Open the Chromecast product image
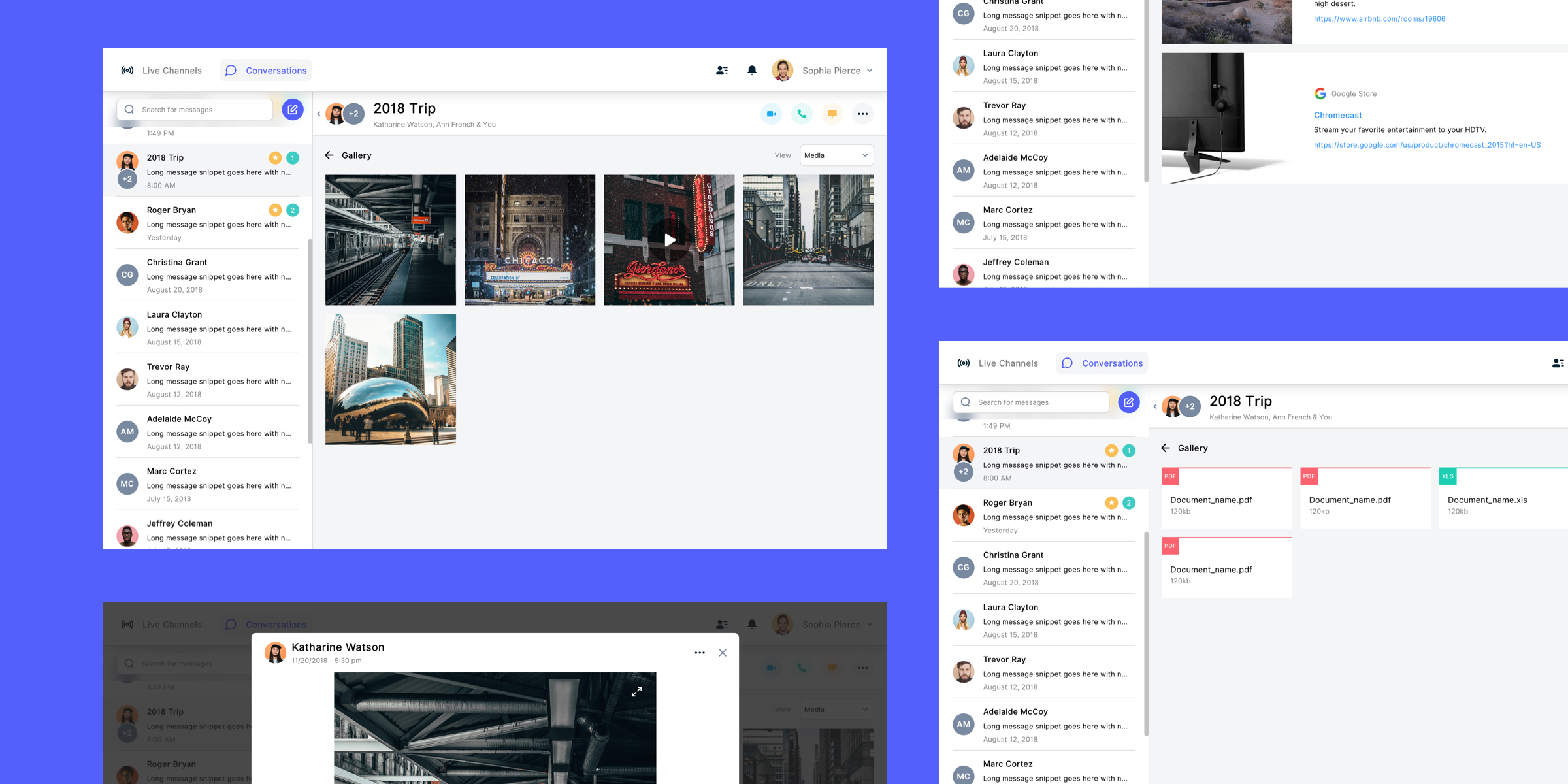 click(x=1227, y=118)
